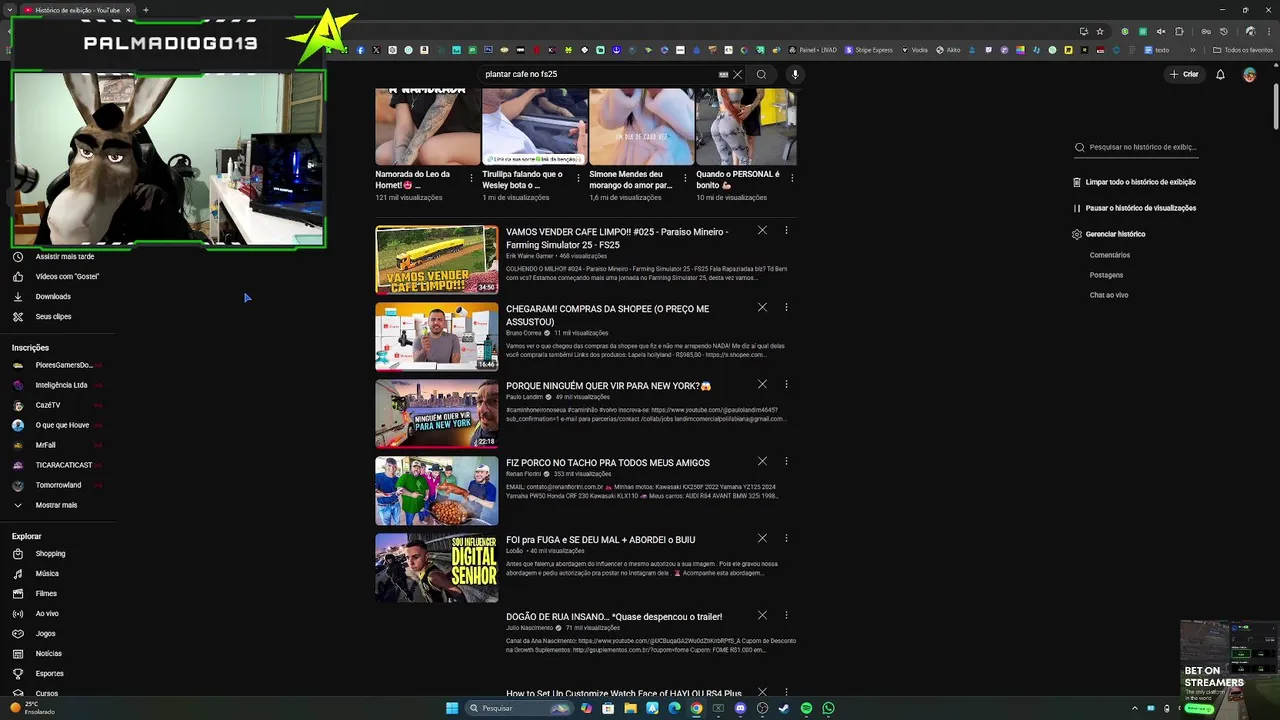
Task: Open 'PORQUE NINGUÉM QUER VIR PARA NEW YORK' title
Action: pos(608,386)
